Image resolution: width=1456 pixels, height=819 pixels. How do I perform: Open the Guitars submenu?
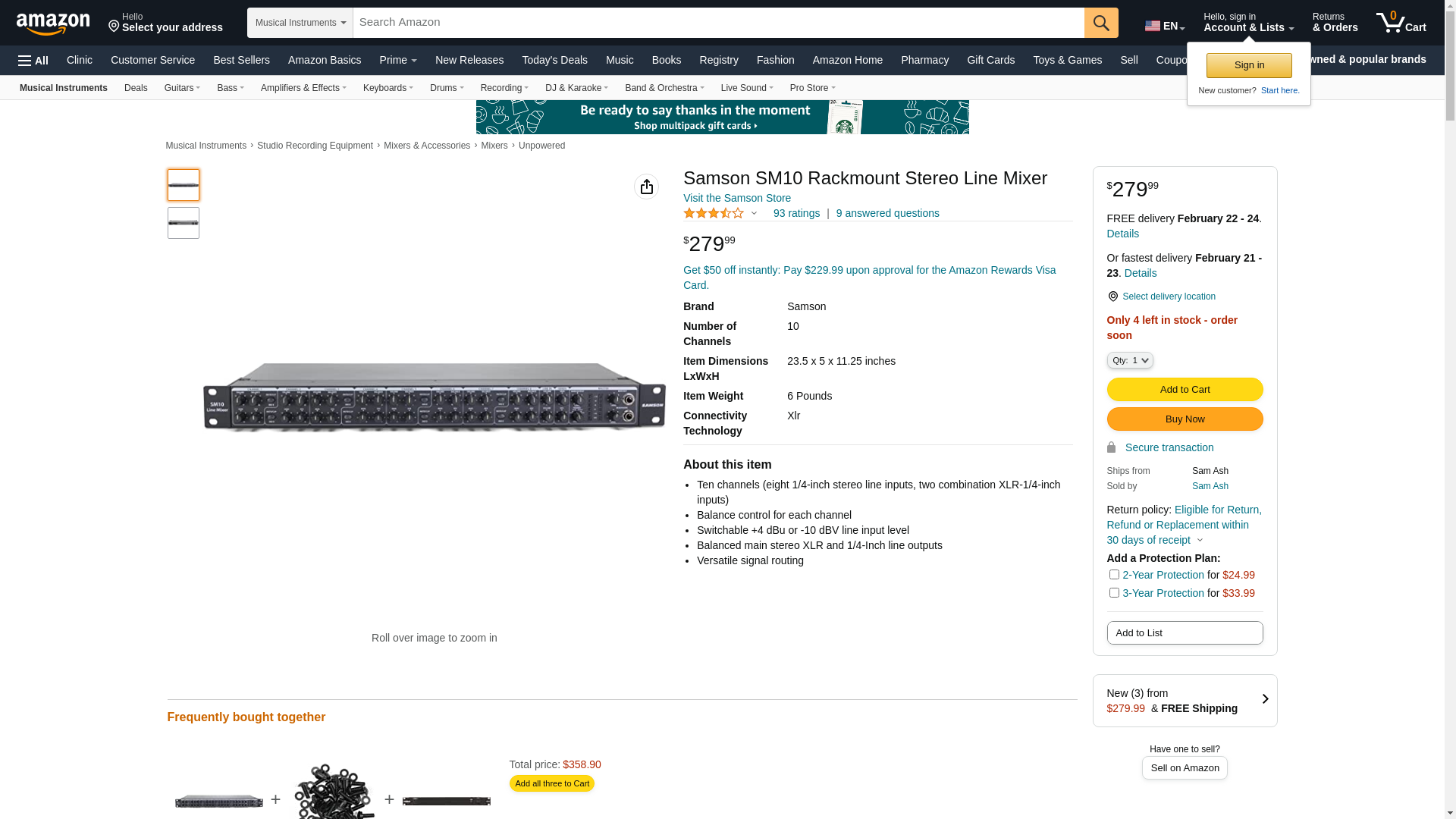click(x=182, y=88)
